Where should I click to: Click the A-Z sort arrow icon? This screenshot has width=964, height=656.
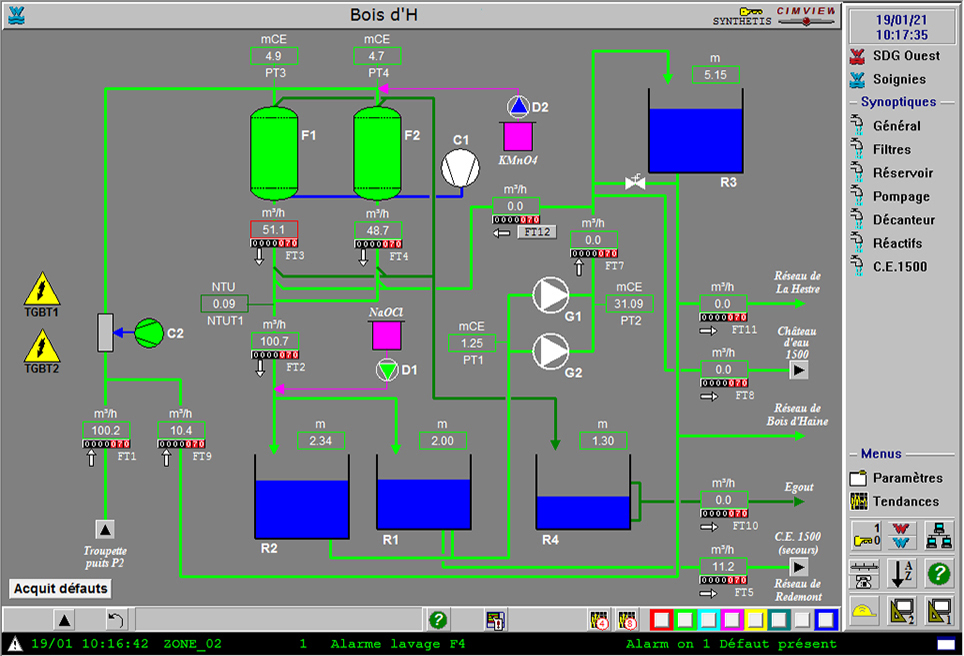[x=901, y=574]
